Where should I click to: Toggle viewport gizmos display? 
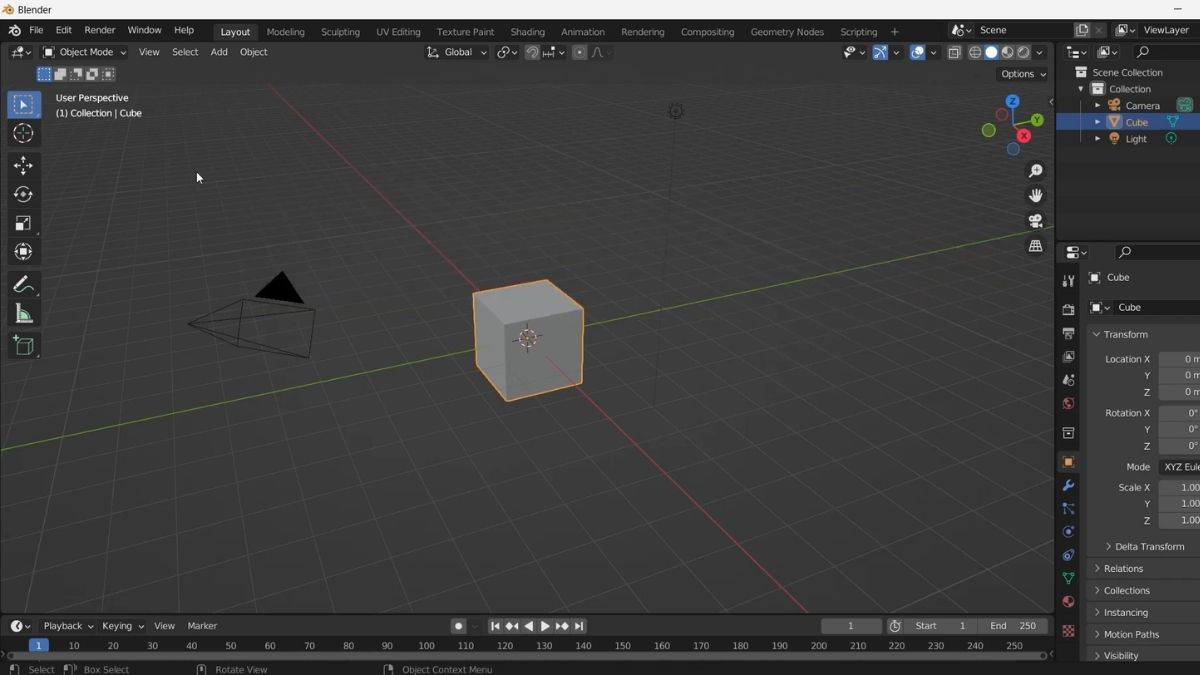pyautogui.click(x=880, y=52)
